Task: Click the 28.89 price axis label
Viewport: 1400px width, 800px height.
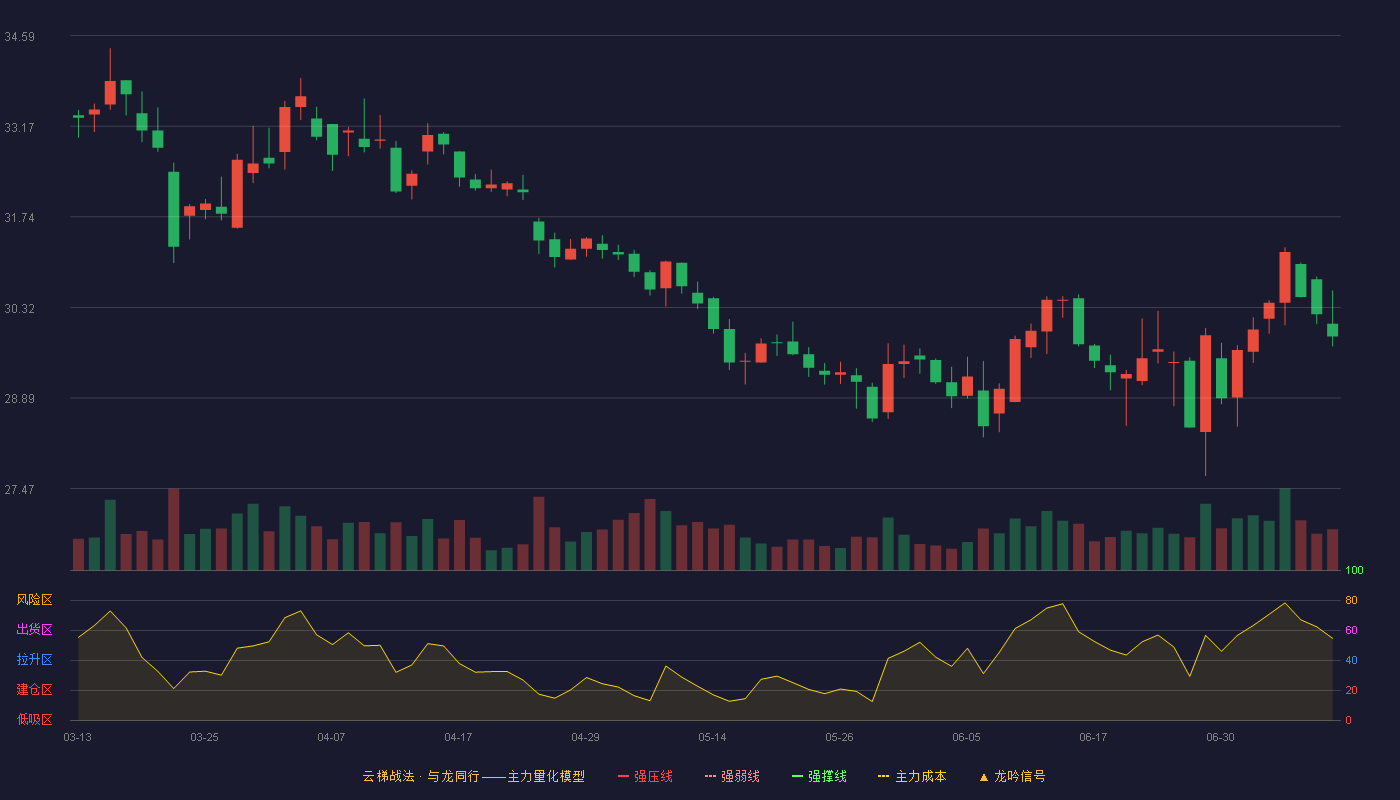Action: [x=19, y=399]
